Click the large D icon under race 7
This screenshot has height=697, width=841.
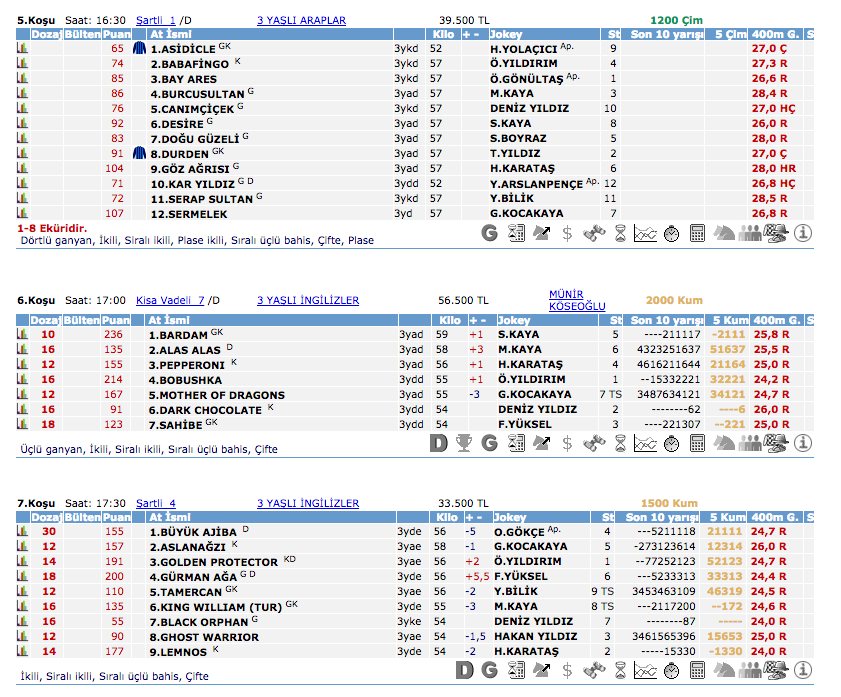tap(464, 669)
